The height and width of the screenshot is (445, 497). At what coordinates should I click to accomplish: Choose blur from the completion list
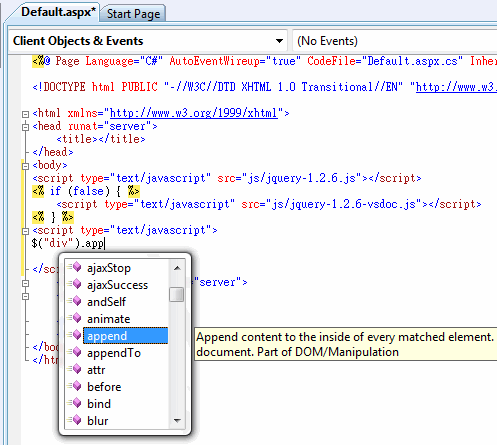98,421
